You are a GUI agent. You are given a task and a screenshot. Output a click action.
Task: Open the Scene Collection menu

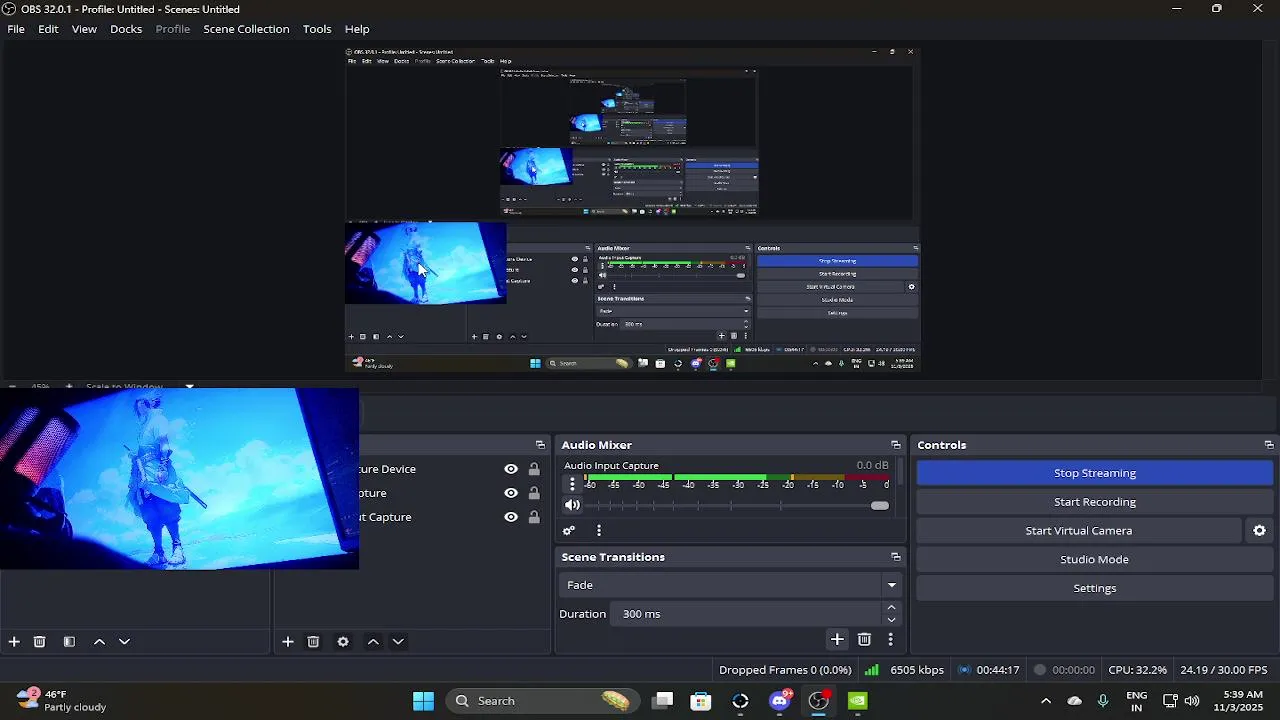pyautogui.click(x=246, y=29)
